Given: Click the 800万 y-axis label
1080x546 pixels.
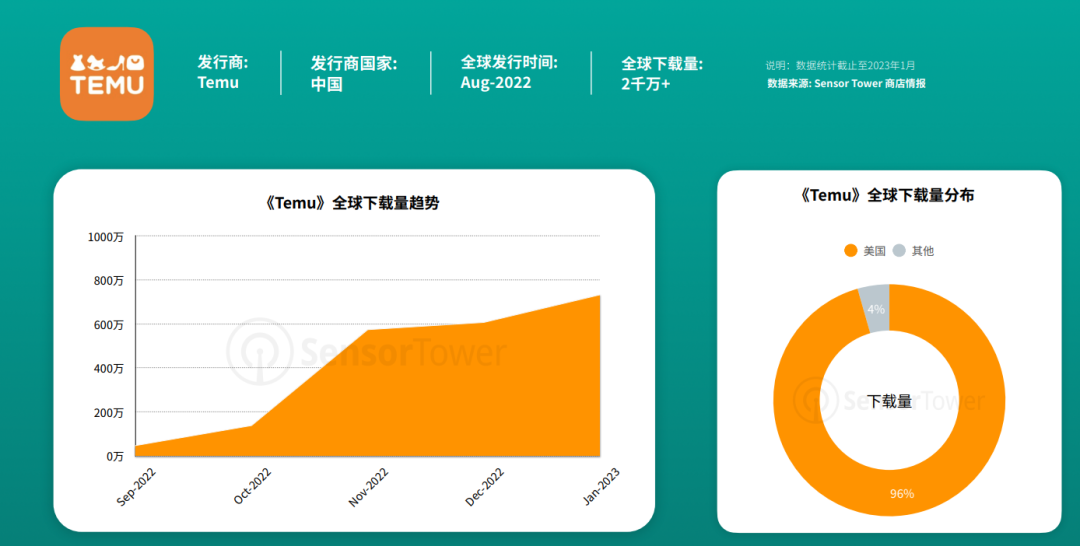Looking at the screenshot, I should [108, 281].
